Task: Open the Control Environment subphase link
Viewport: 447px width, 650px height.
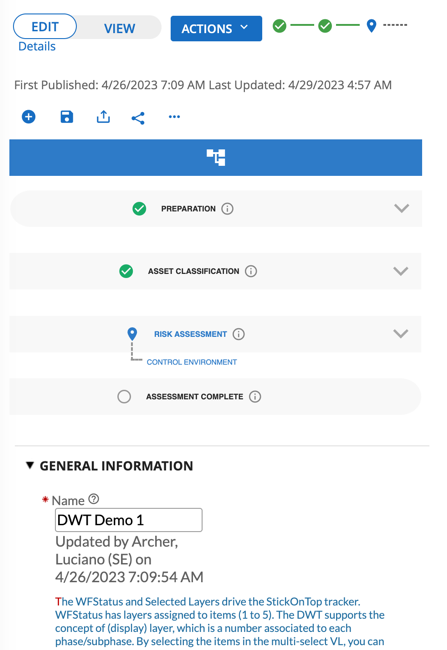Action: click(x=192, y=362)
